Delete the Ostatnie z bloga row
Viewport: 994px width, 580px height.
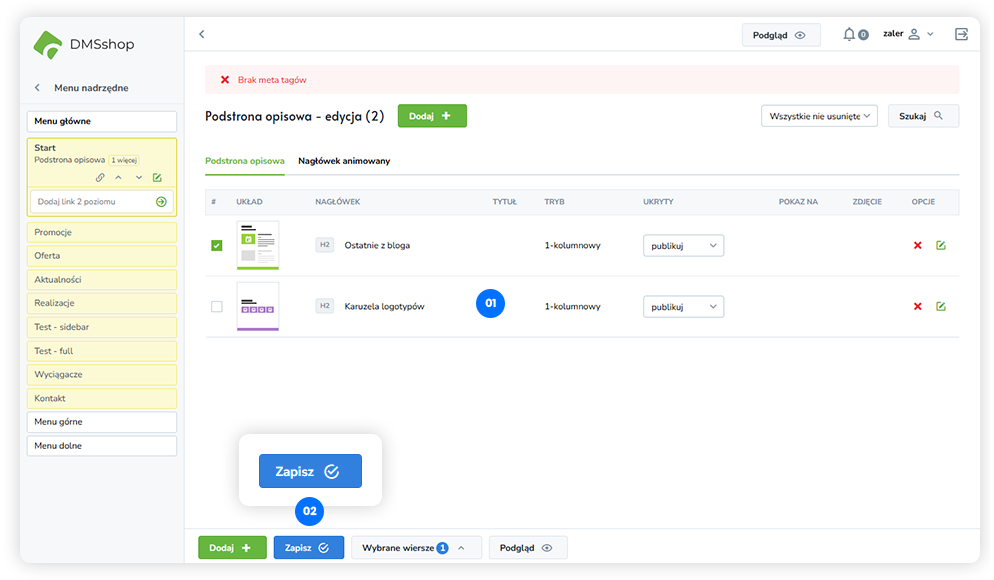(917, 246)
